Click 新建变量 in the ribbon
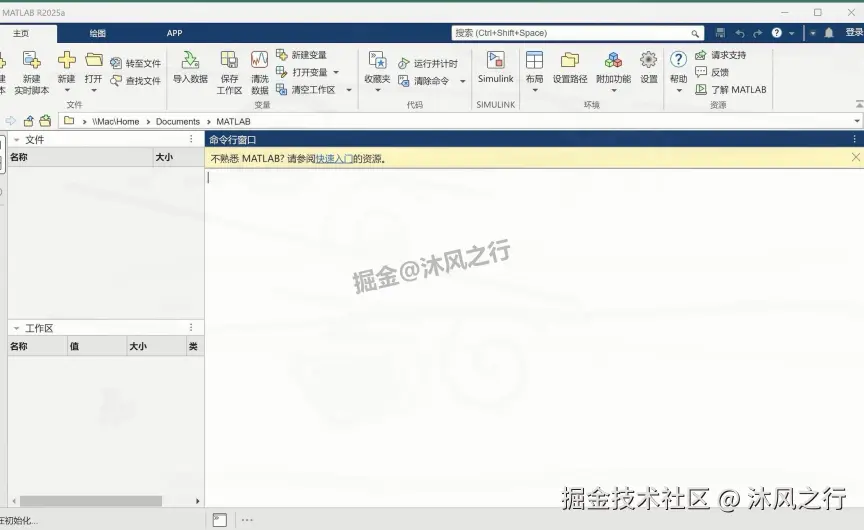The image size is (864, 530). [301, 55]
